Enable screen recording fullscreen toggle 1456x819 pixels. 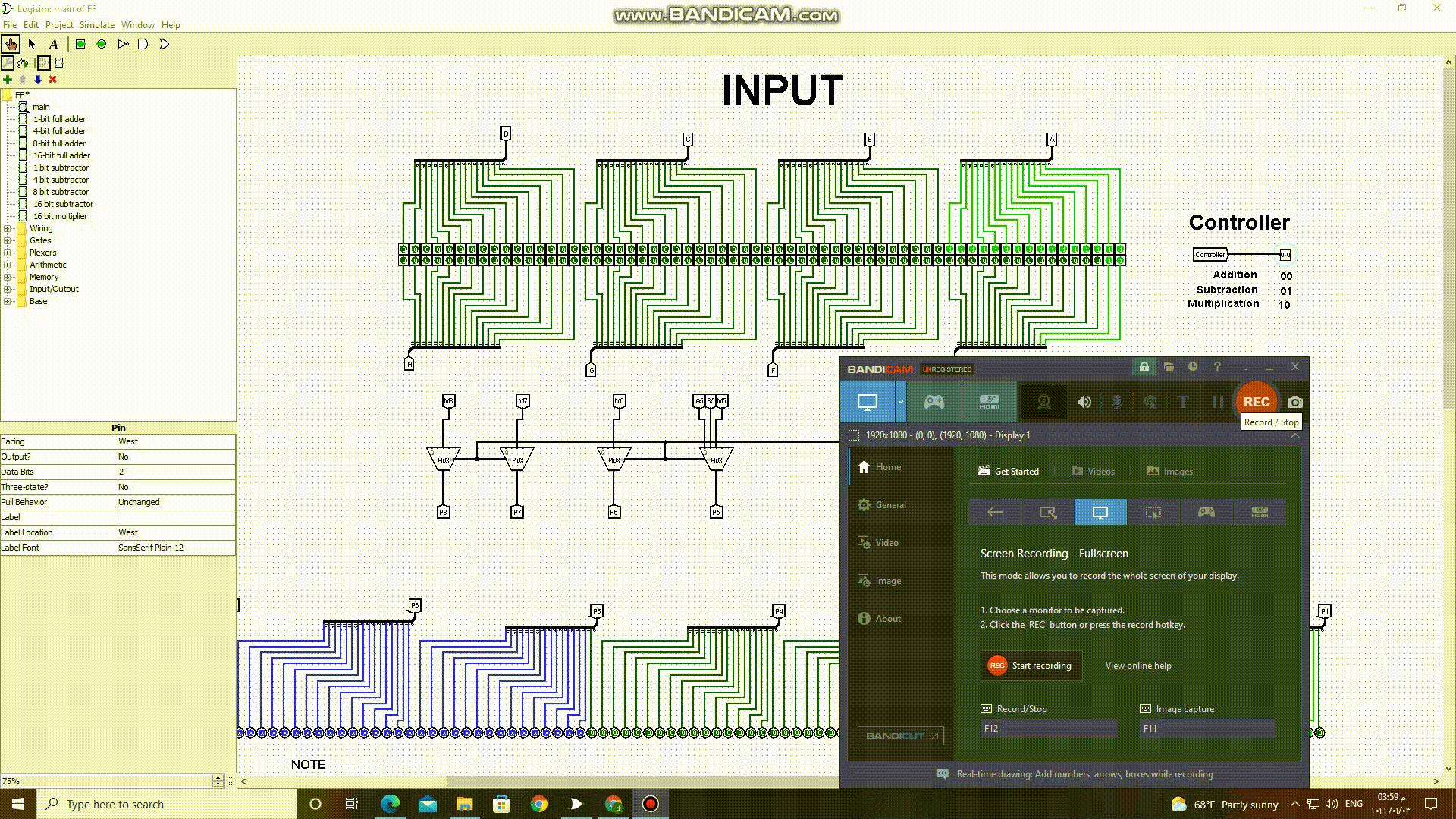tap(1100, 512)
